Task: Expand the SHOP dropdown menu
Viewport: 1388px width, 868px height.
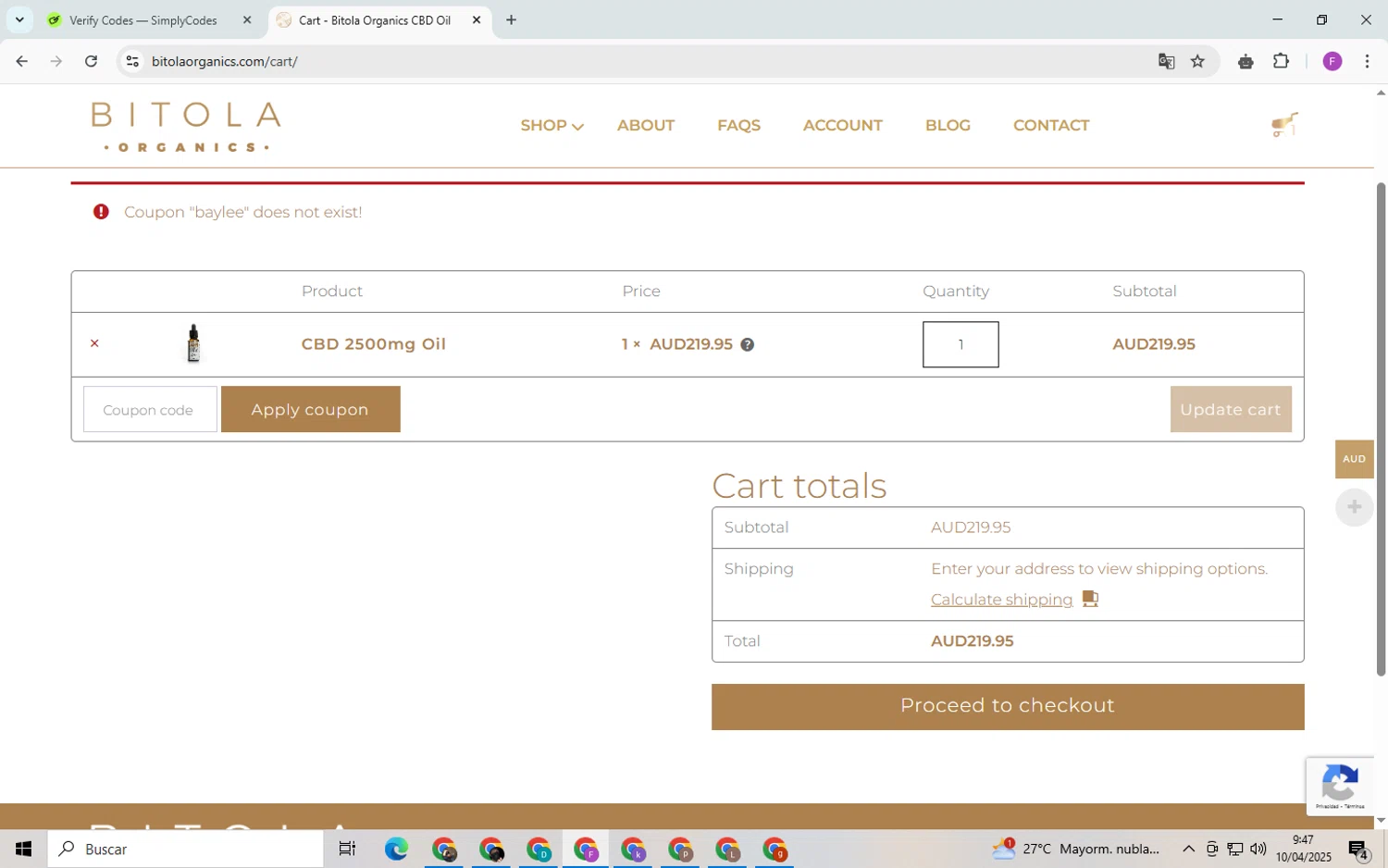Action: [551, 126]
